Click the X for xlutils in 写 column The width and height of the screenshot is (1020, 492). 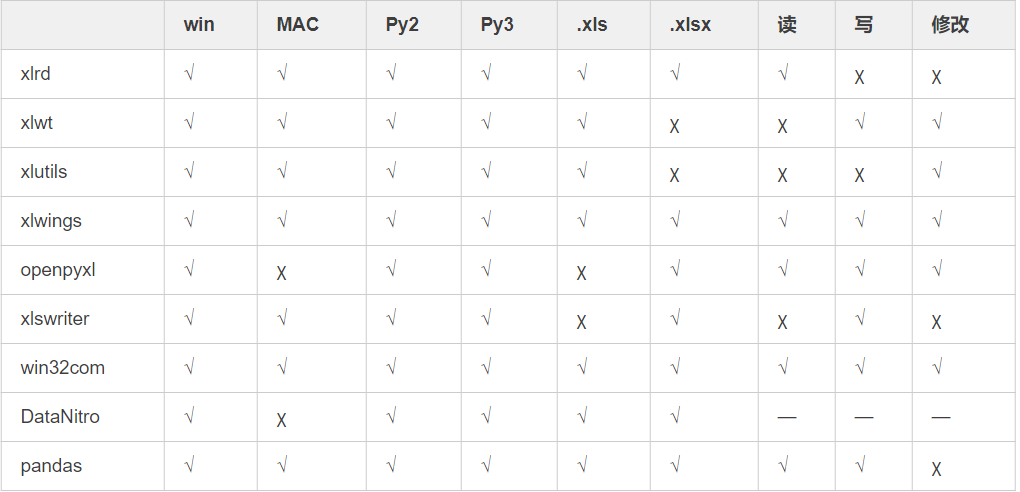pyautogui.click(x=859, y=175)
